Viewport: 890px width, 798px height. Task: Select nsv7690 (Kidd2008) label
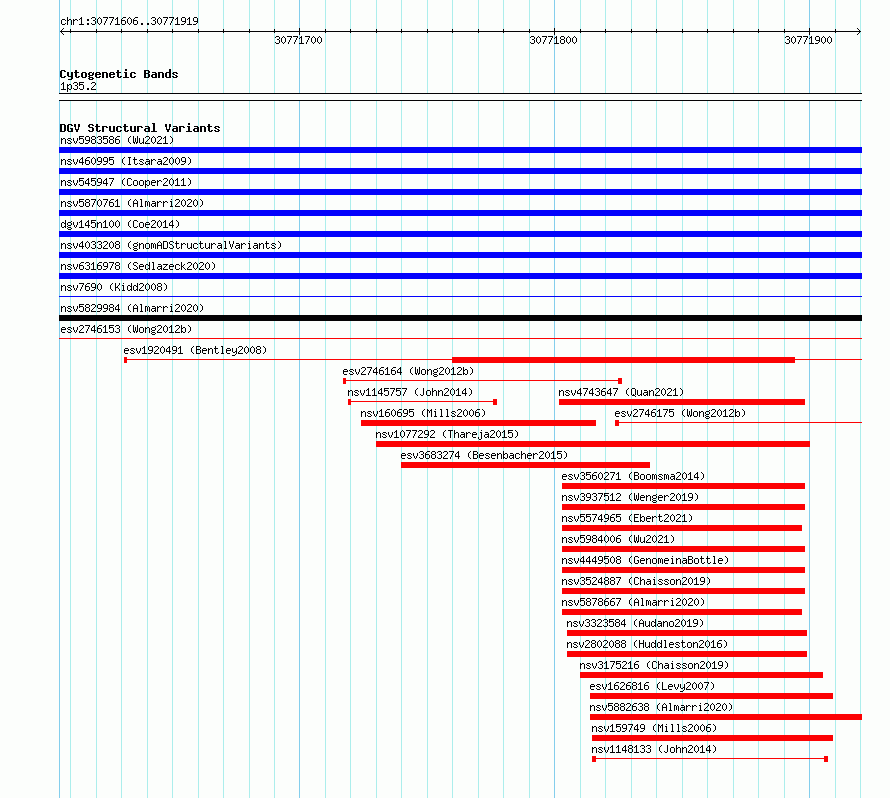(114, 287)
